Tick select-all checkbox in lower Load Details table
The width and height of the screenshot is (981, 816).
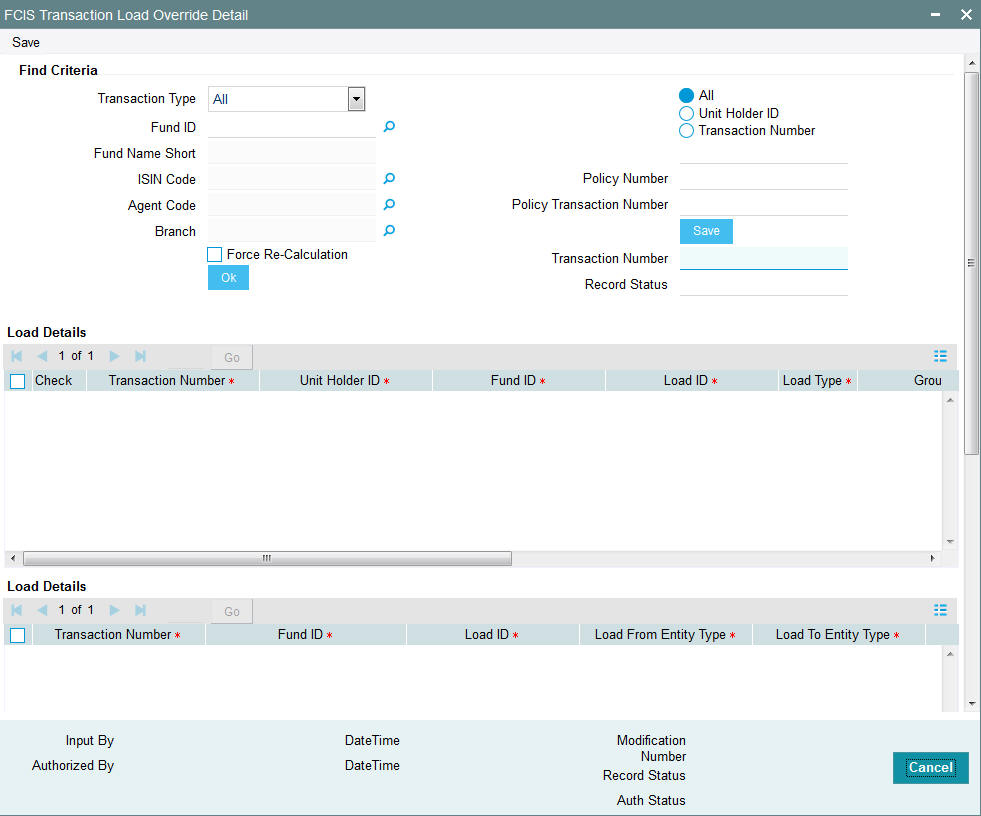pos(18,635)
